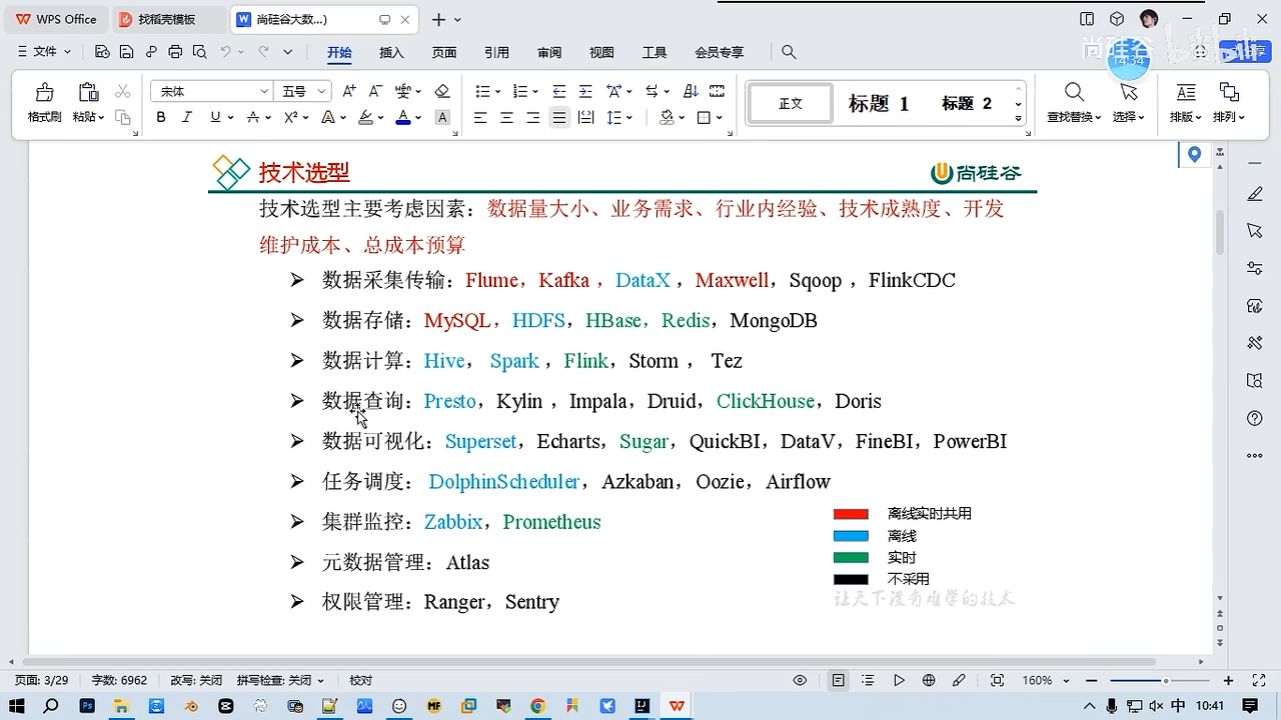Switch to the 引用 ribbon tab

tap(497, 52)
